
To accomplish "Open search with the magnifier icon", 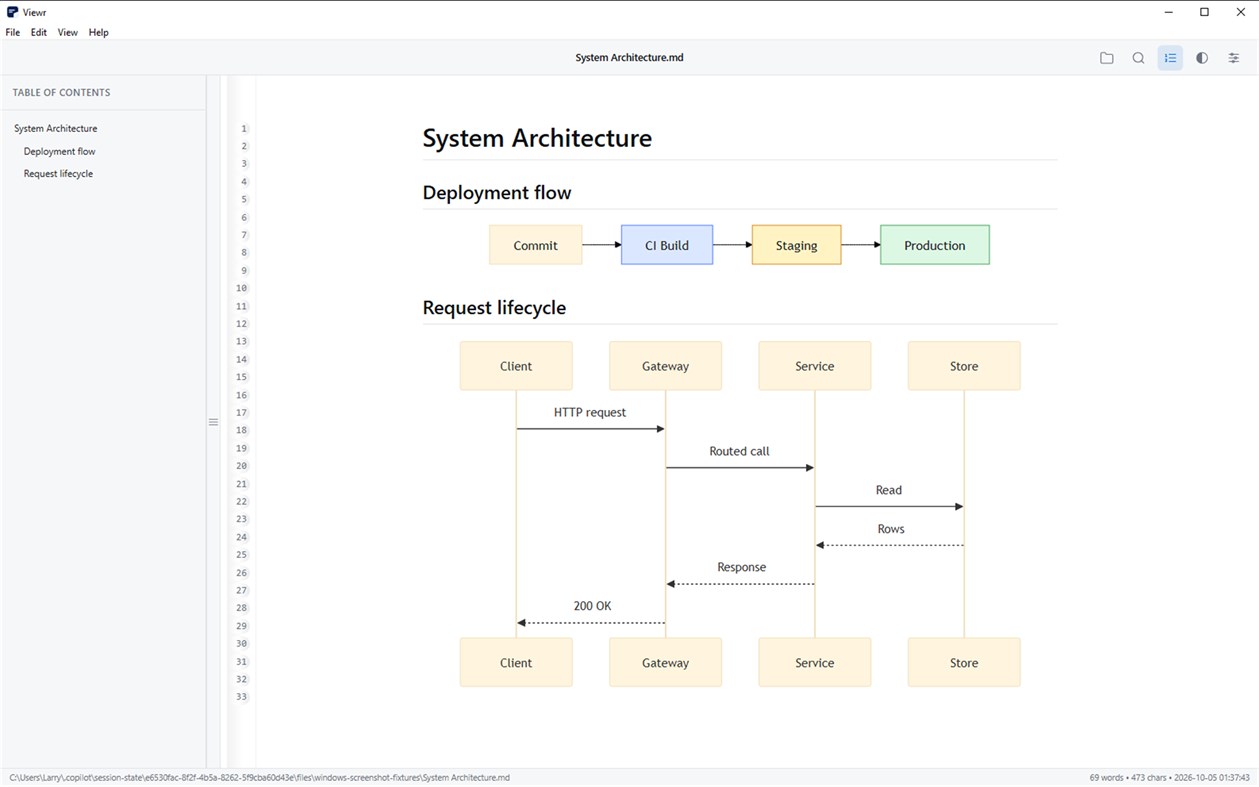I will click(x=1138, y=58).
